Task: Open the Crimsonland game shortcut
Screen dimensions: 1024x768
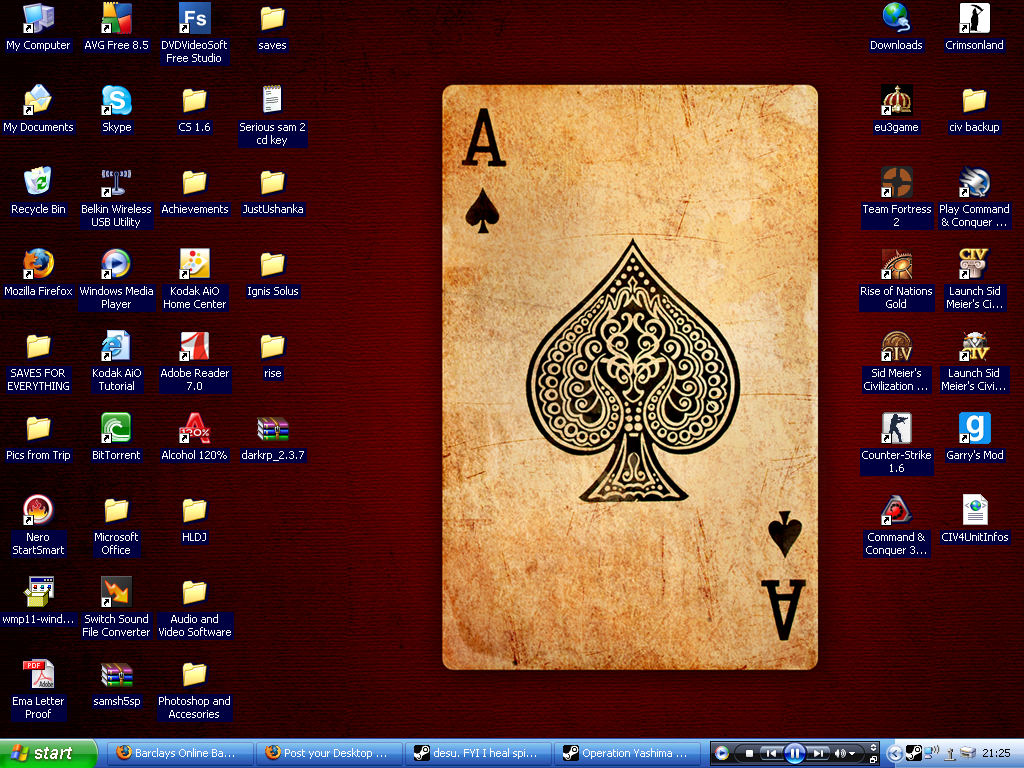Action: point(974,20)
